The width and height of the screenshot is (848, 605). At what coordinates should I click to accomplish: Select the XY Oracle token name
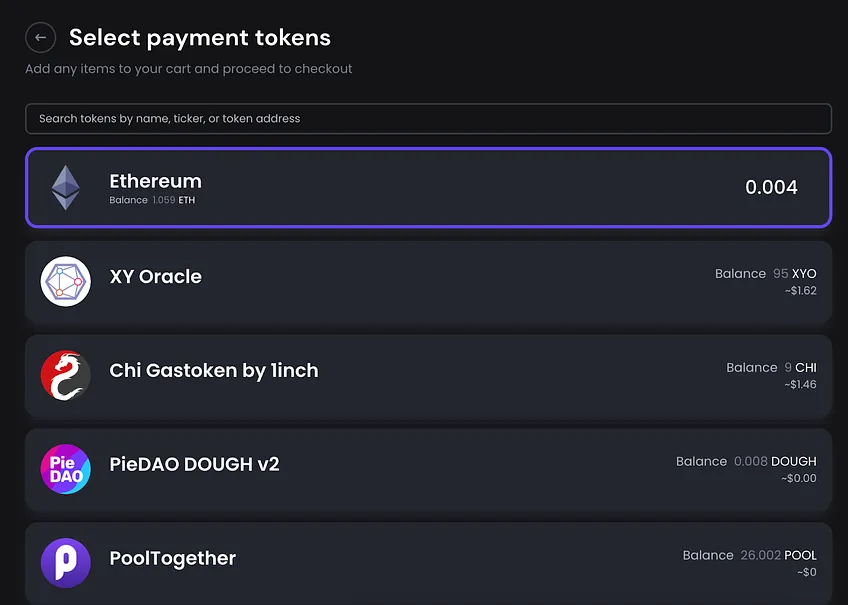coord(155,276)
